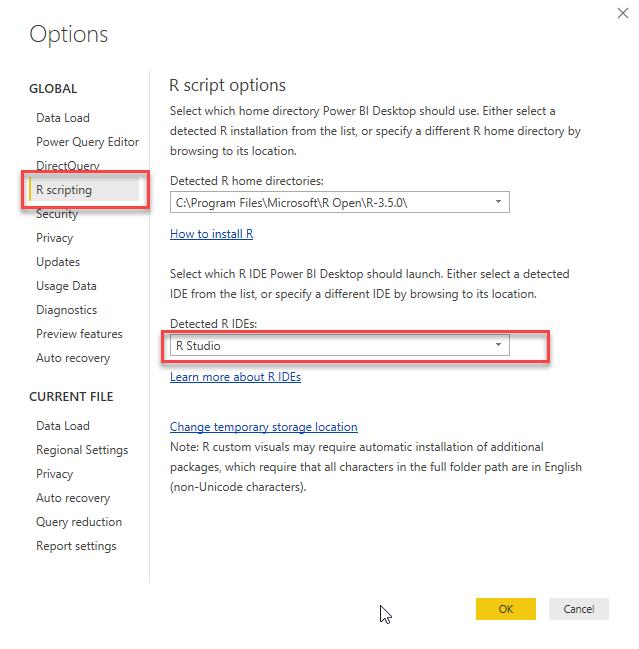Image resolution: width=639 pixels, height=649 pixels.
Task: Click the How to install R link
Action: (211, 234)
